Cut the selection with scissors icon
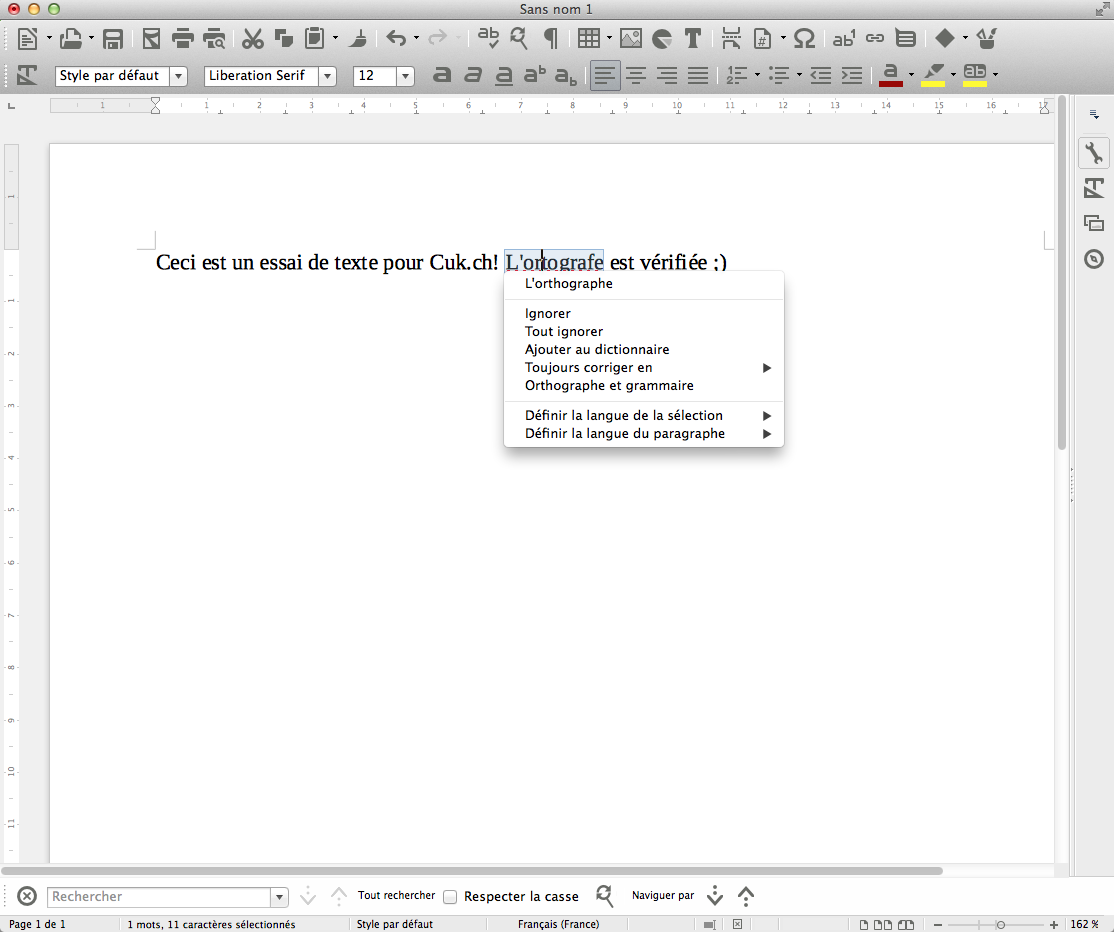 252,38
